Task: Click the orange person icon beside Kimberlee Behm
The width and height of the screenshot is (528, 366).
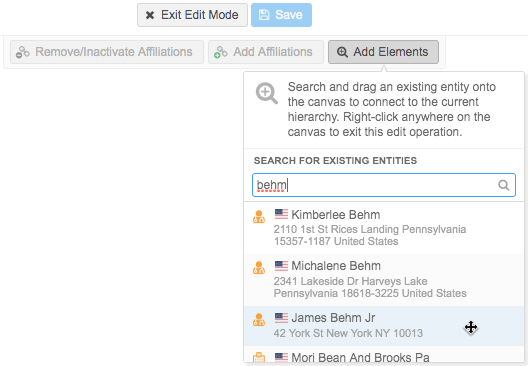Action: [259, 217]
